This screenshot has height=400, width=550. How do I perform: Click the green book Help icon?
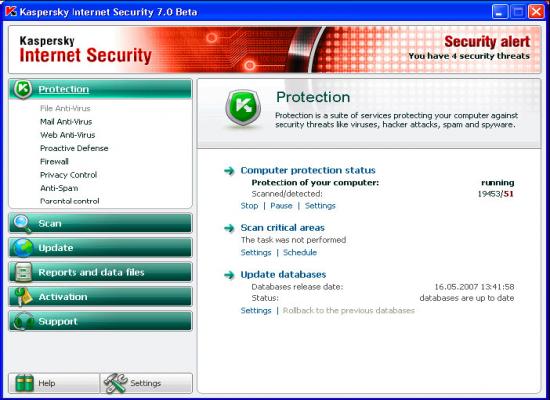[x=25, y=383]
